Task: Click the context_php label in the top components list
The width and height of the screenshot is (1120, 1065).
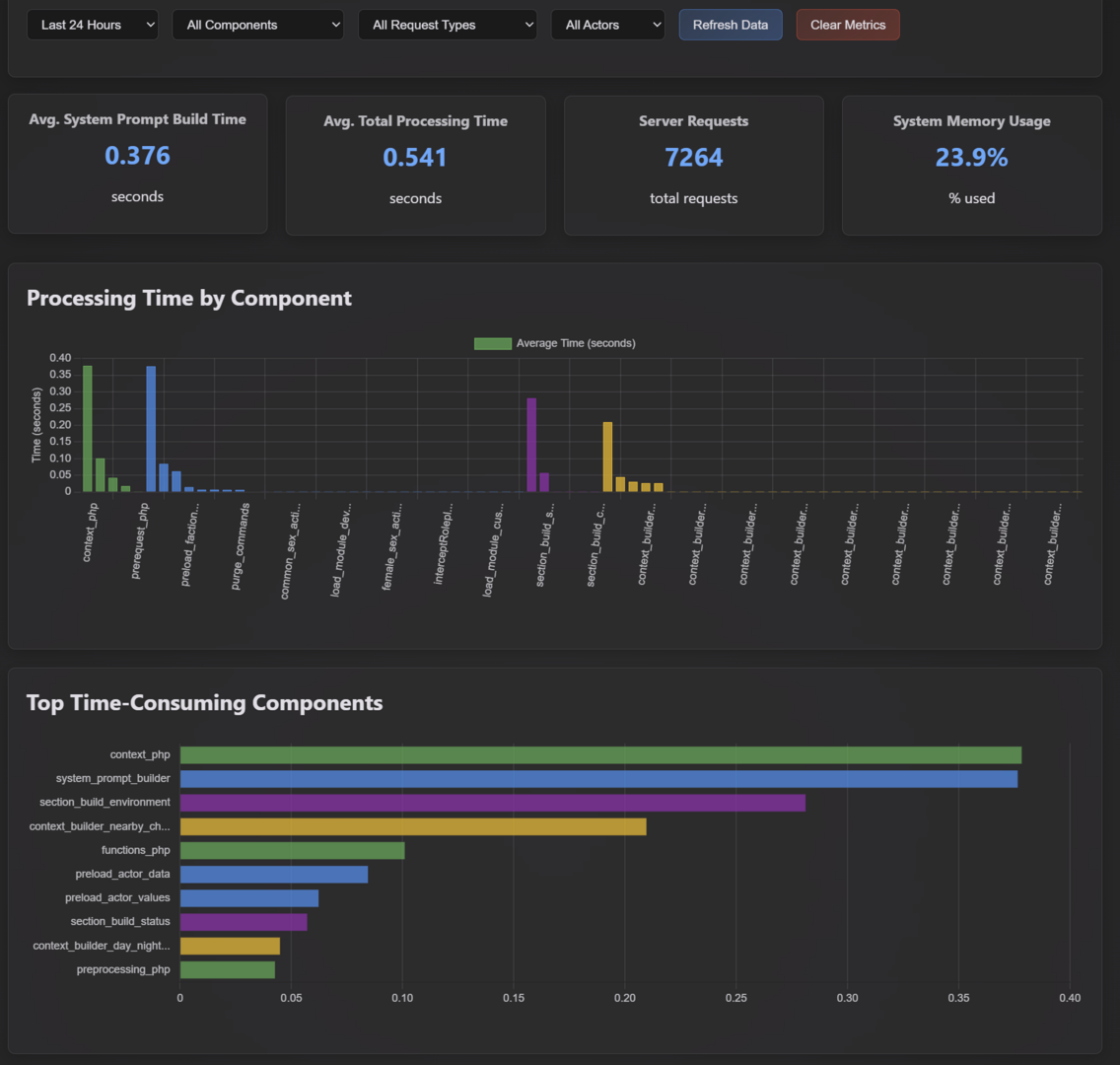Action: (x=140, y=755)
